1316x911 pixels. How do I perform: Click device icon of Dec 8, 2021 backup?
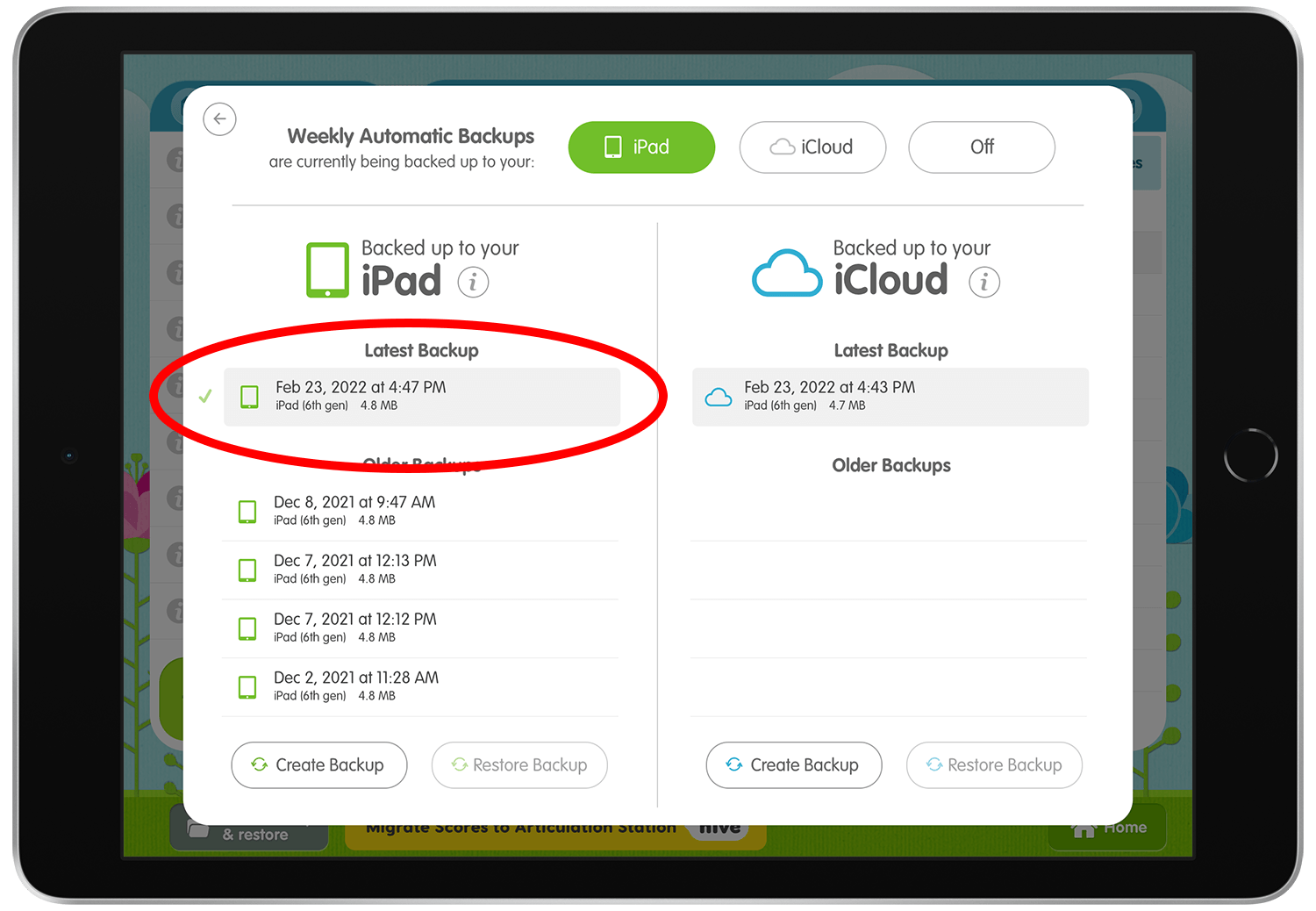[248, 512]
